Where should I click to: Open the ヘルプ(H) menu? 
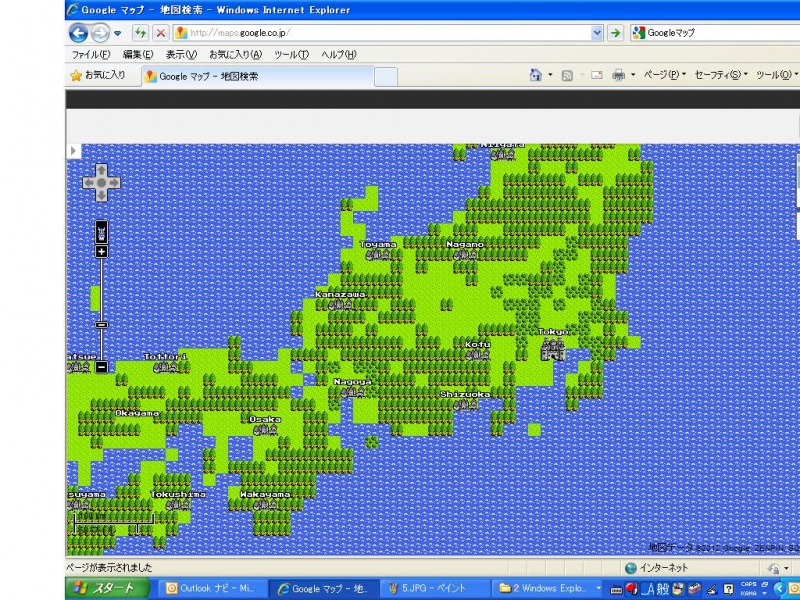point(339,55)
